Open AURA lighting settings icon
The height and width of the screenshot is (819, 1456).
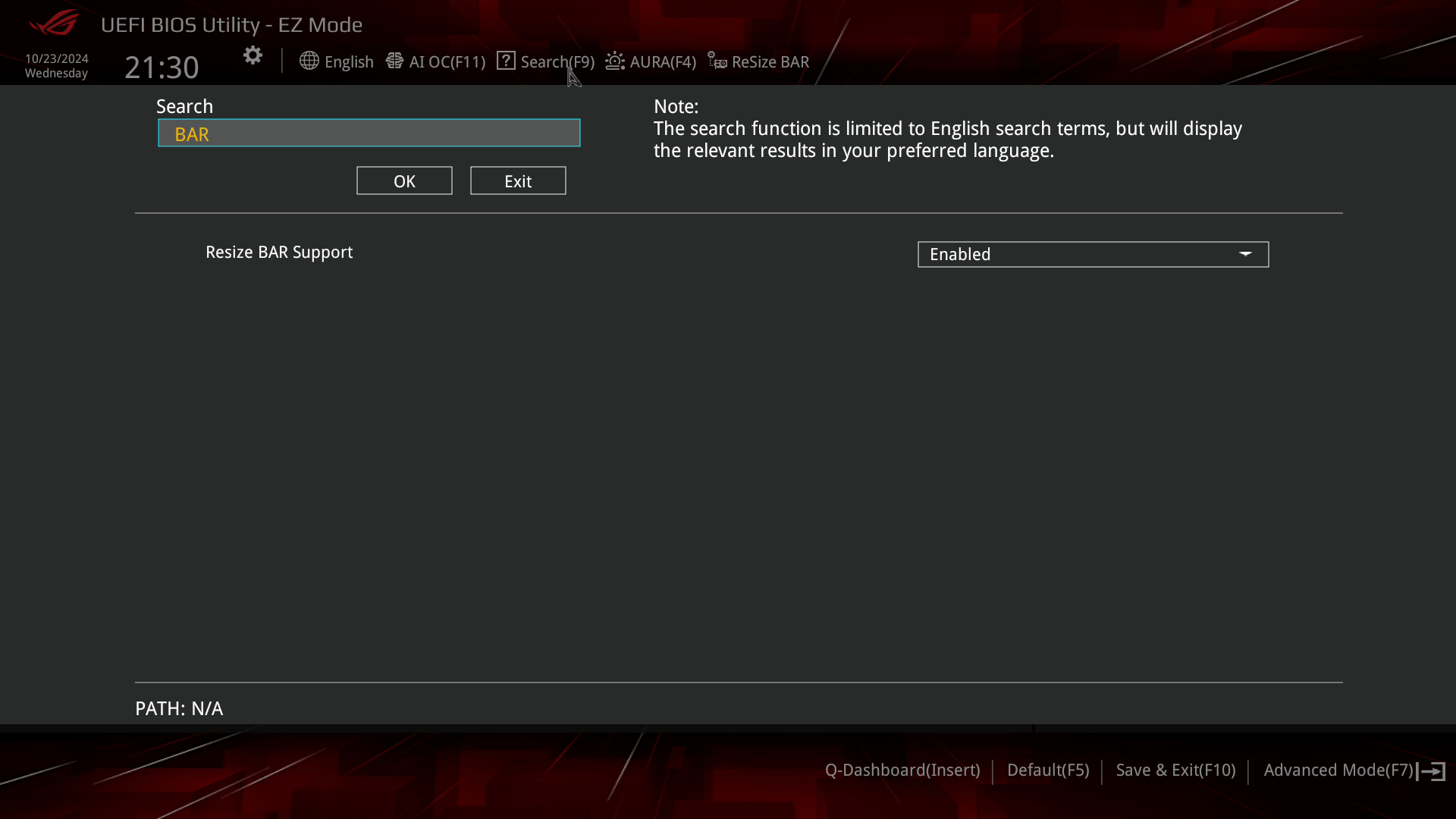click(x=614, y=61)
